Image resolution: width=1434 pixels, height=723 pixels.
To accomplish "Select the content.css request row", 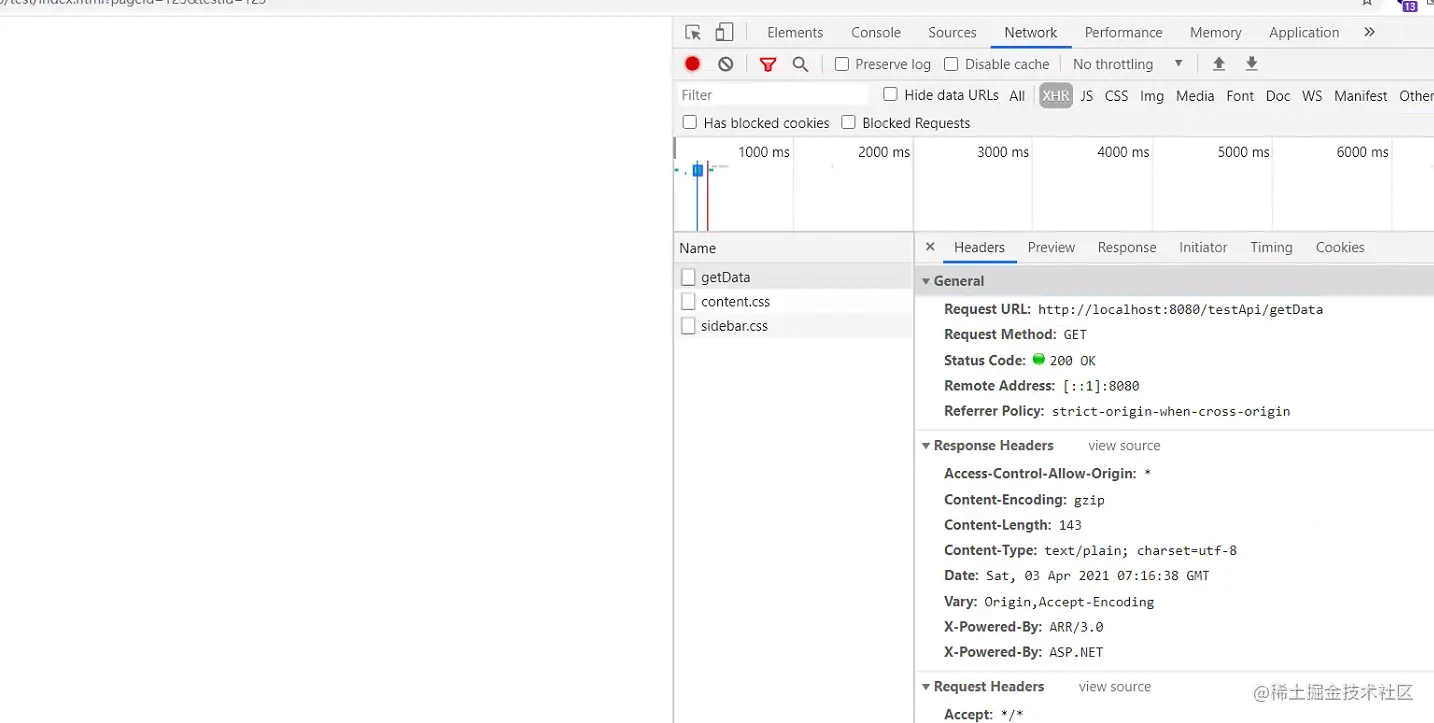I will [x=793, y=301].
